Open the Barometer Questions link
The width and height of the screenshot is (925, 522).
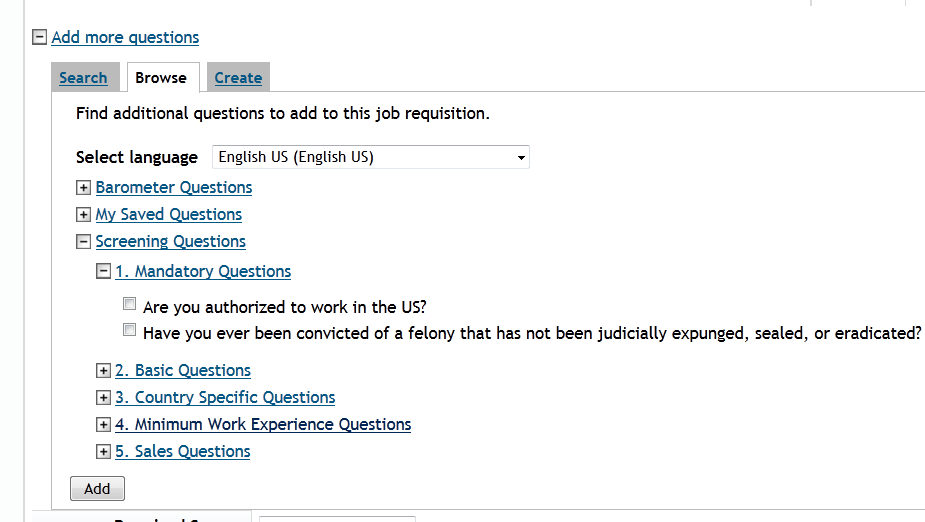(x=174, y=188)
